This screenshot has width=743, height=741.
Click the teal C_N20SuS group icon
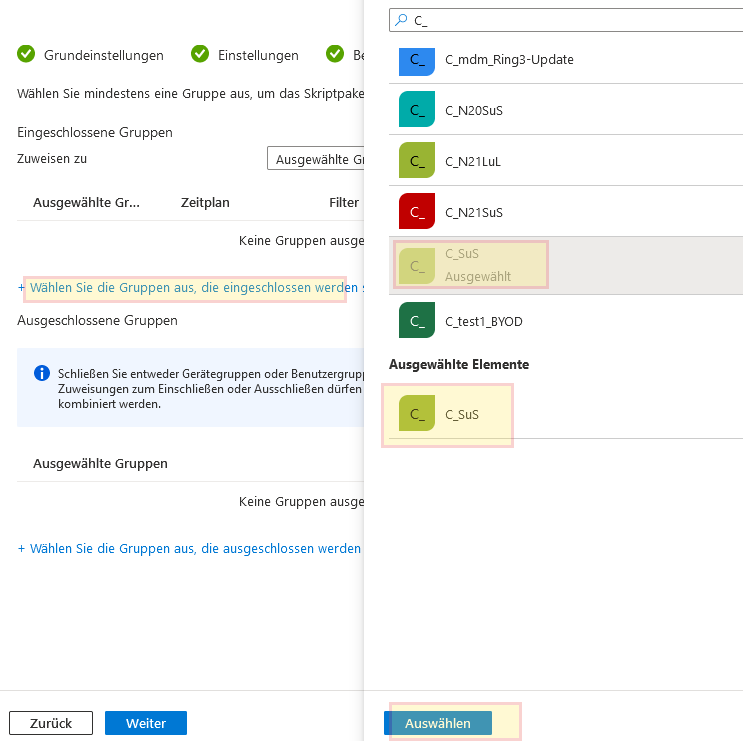coord(416,110)
